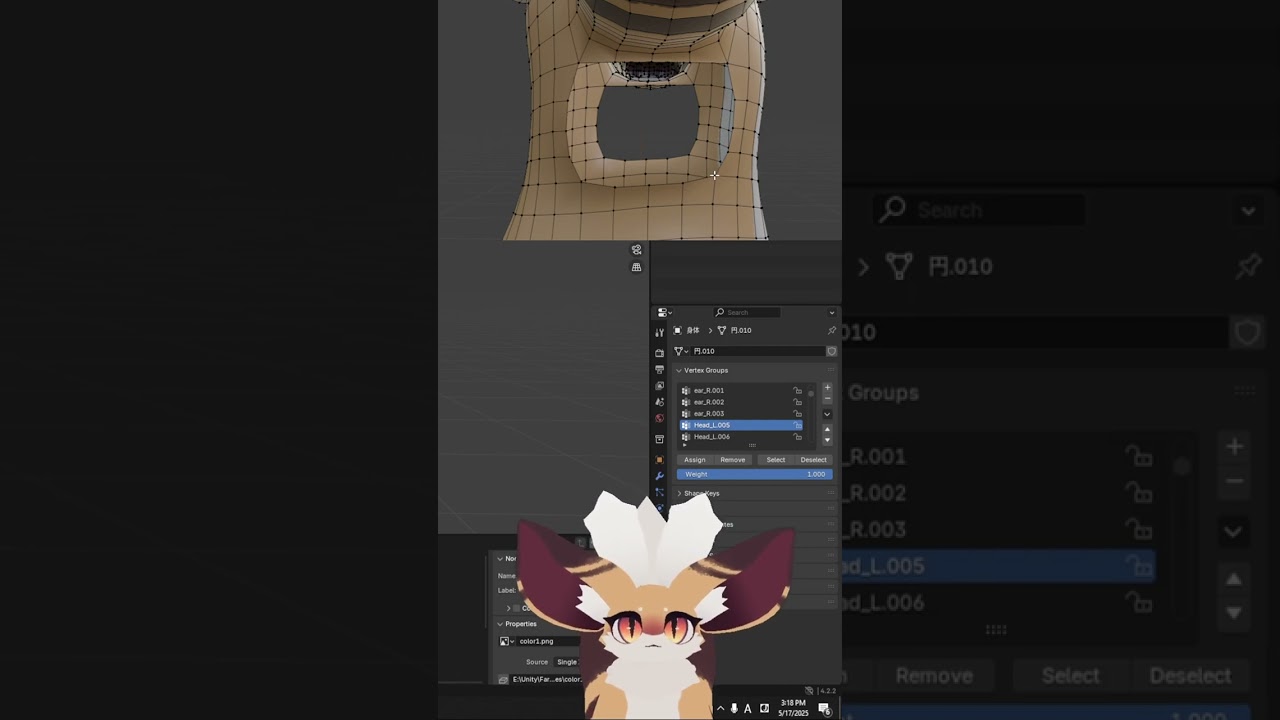Viewport: 1280px width, 720px height.
Task: Remove vertex group with minus button
Action: click(x=827, y=399)
